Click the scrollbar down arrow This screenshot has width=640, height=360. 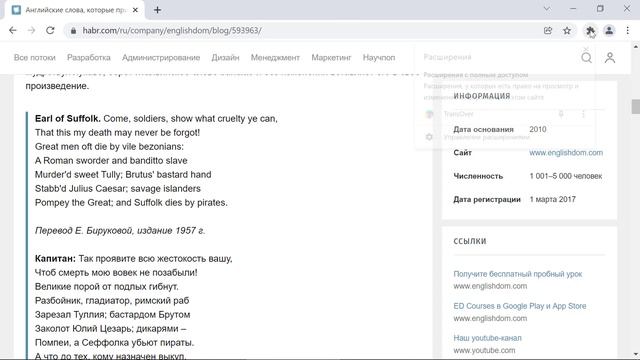point(636,354)
